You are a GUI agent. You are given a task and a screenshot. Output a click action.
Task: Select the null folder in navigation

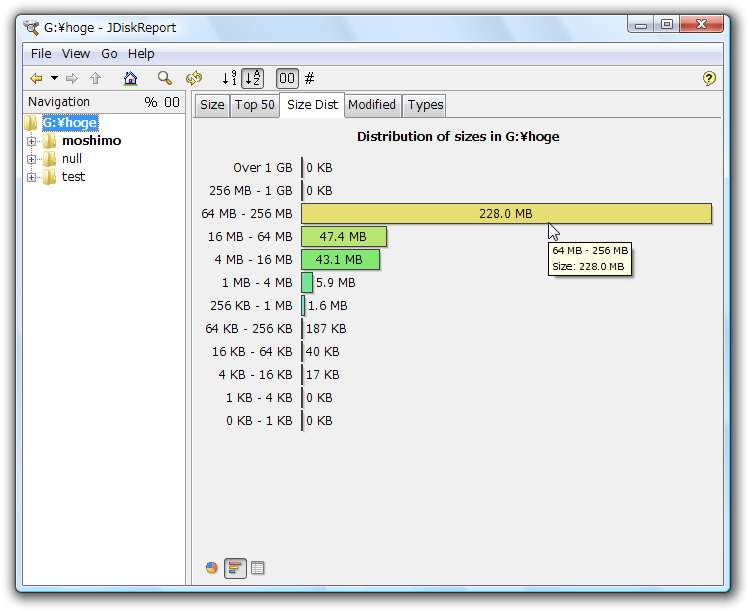[72, 159]
